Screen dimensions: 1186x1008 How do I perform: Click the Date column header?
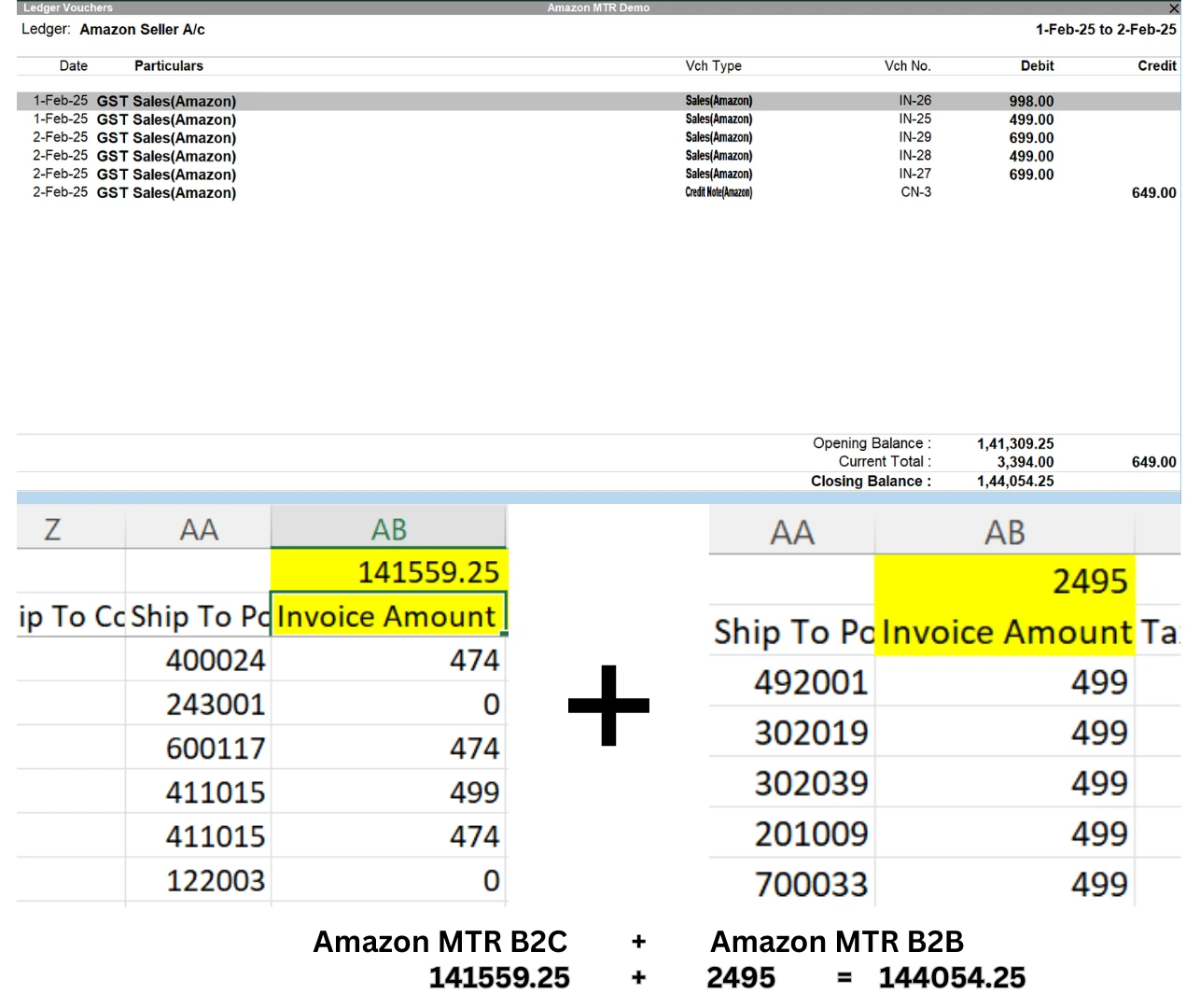(x=73, y=65)
